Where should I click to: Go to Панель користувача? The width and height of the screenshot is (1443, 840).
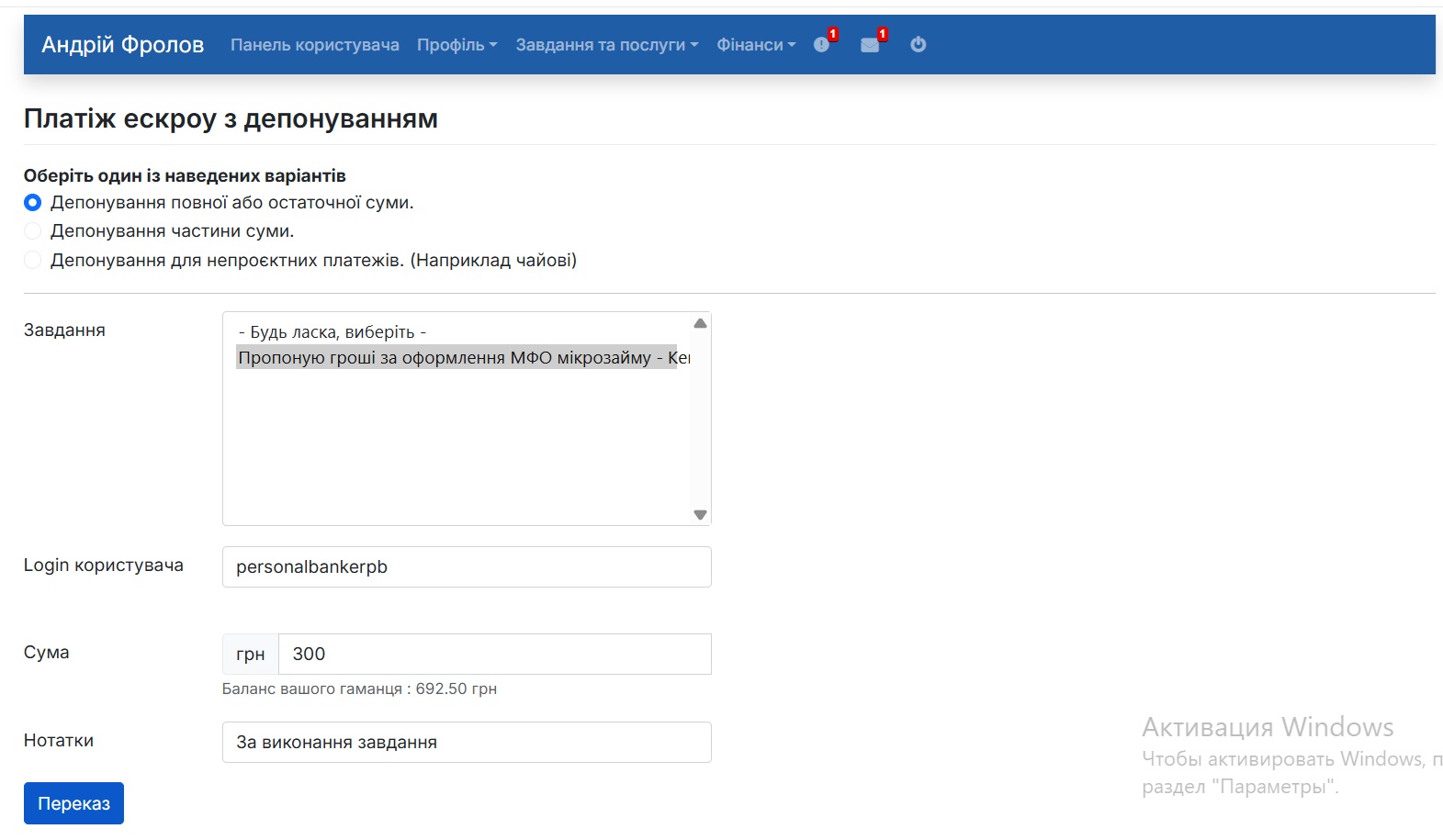click(314, 45)
